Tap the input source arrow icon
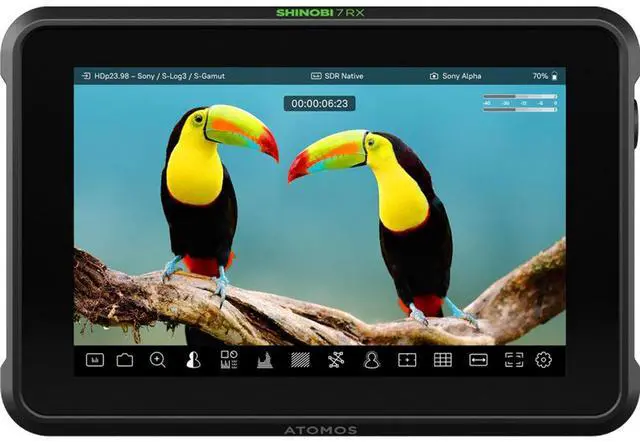 86,76
